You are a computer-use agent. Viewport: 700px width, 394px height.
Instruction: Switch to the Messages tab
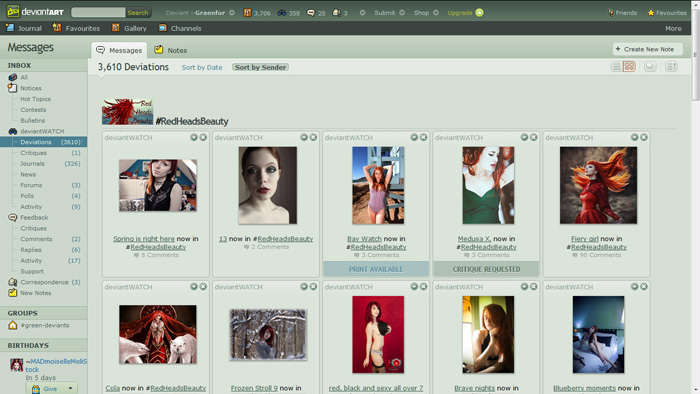pos(119,50)
